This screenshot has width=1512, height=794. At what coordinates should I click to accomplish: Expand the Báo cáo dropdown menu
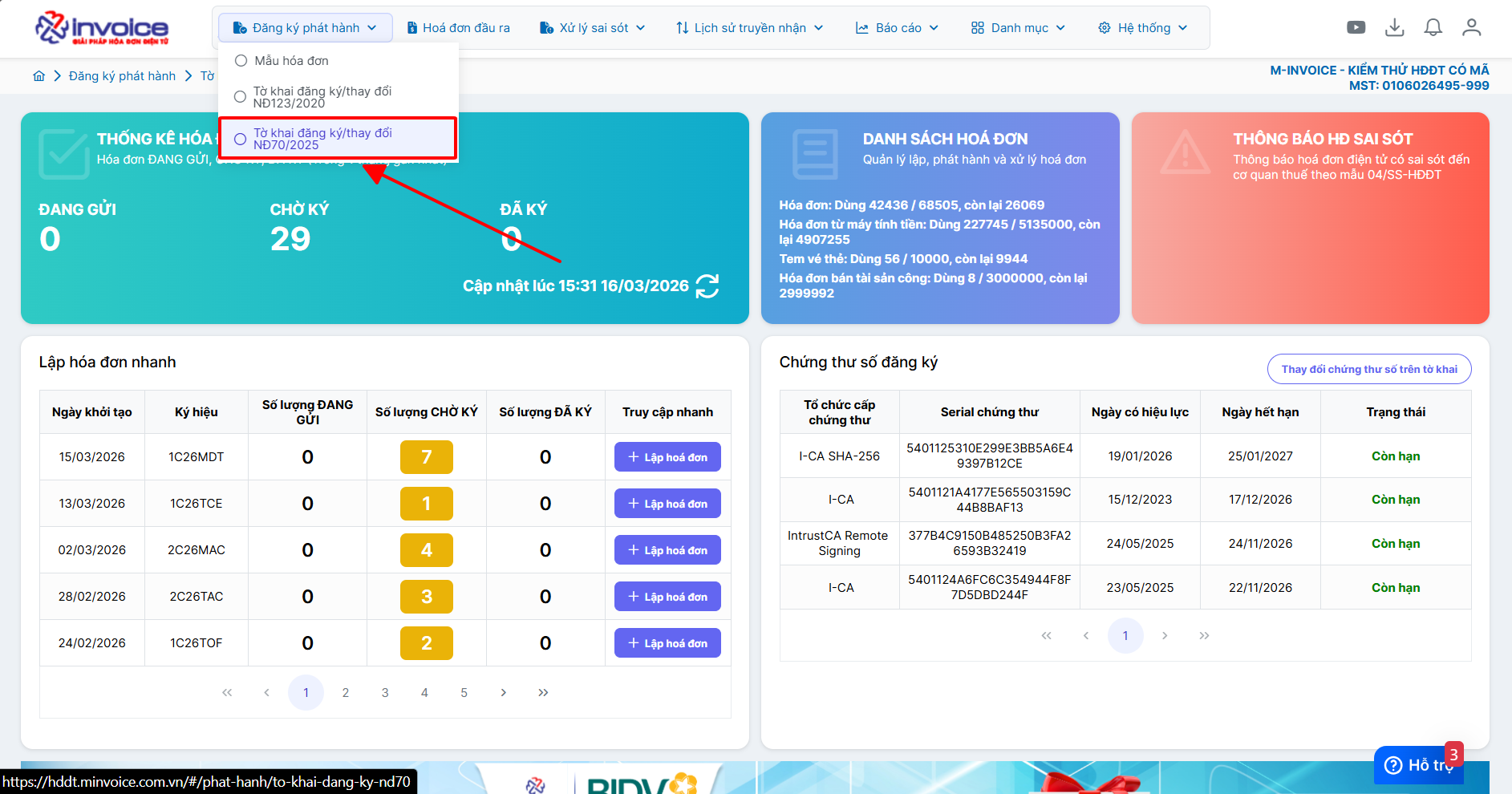[897, 28]
